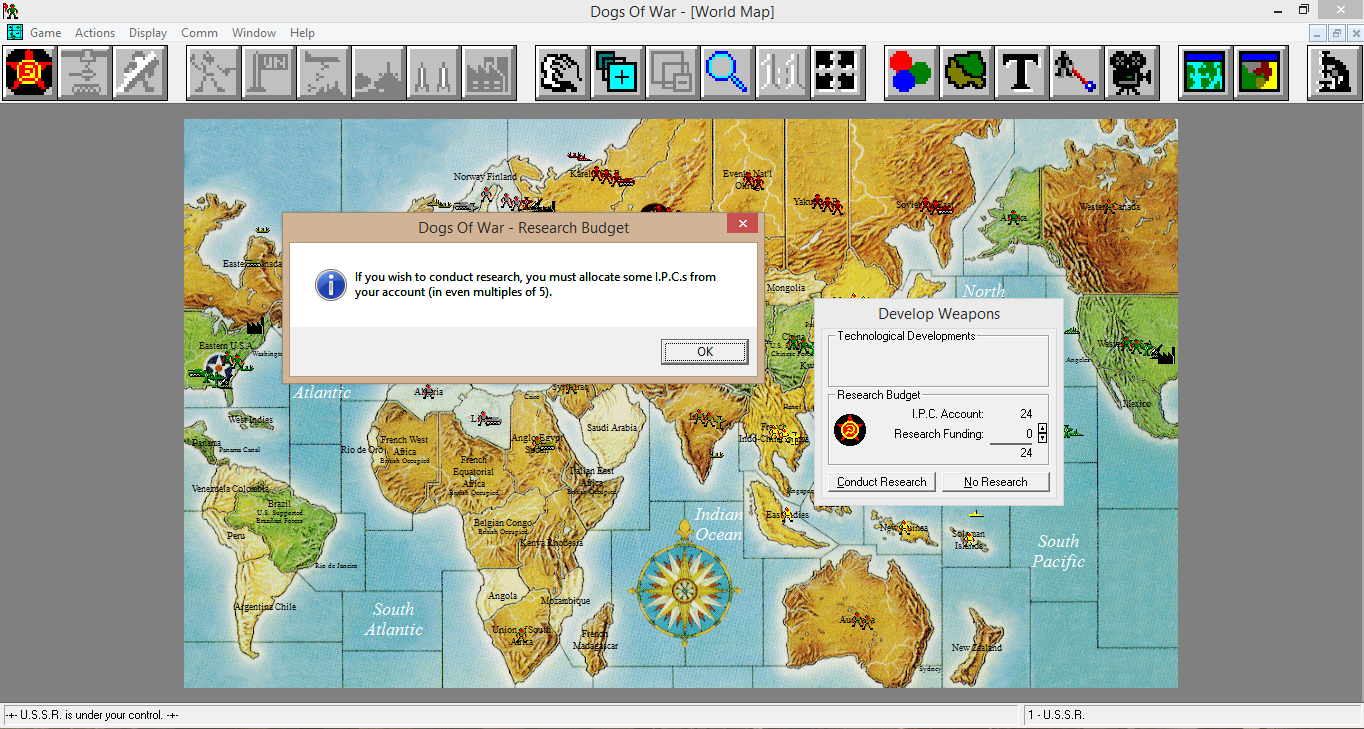Click the Indian Ocean label
Viewport: 1364px width, 729px height.
719,524
